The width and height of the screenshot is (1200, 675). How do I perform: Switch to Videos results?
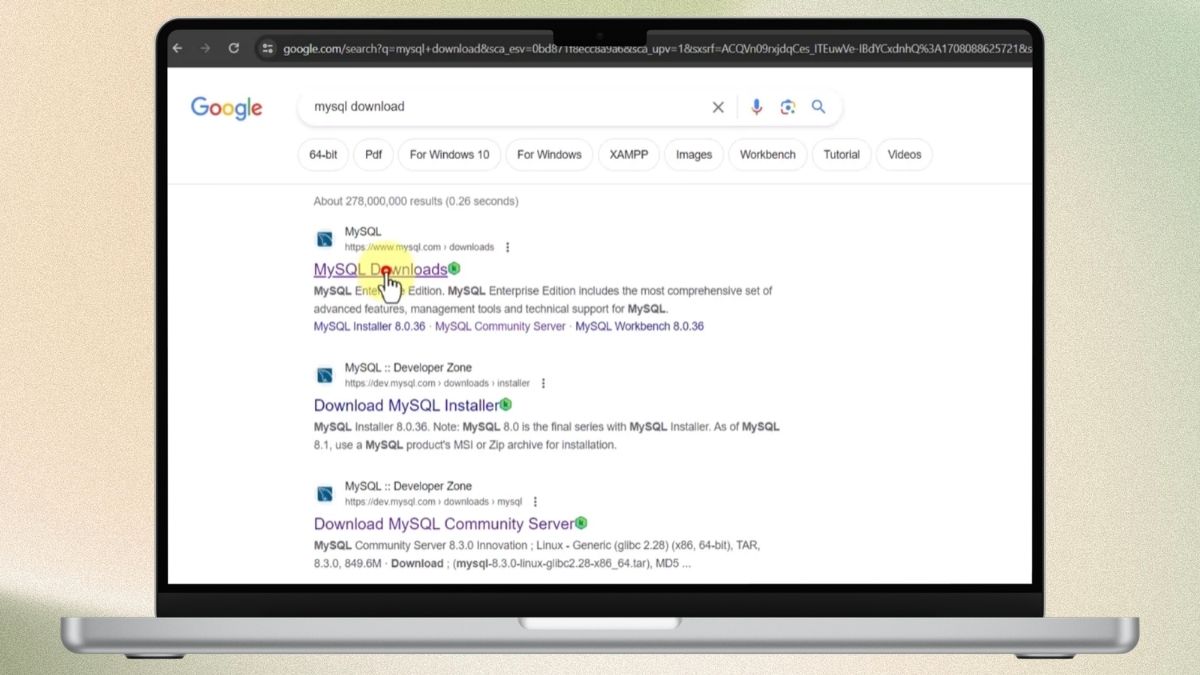905,155
